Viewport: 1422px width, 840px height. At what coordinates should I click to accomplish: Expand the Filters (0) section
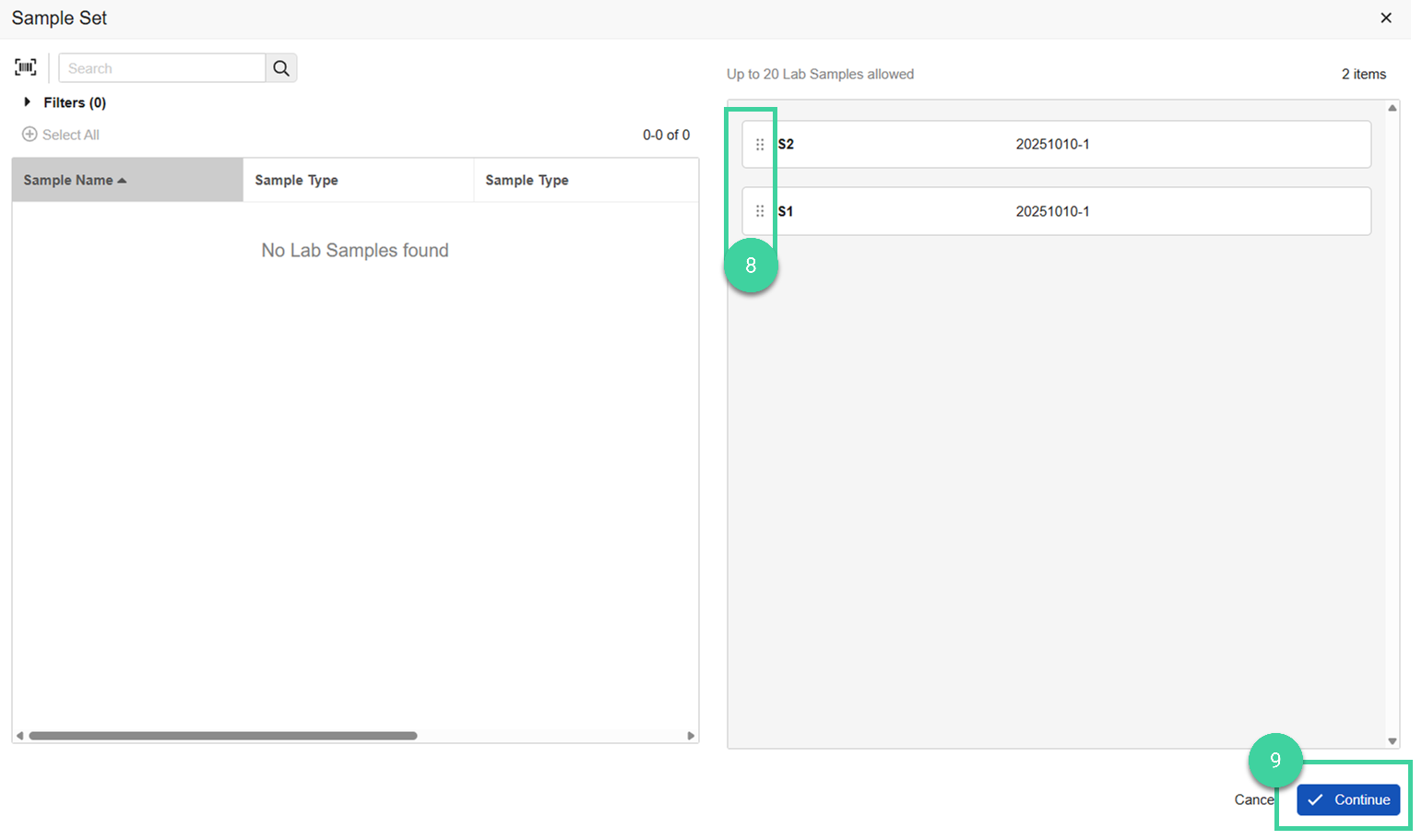[x=28, y=102]
